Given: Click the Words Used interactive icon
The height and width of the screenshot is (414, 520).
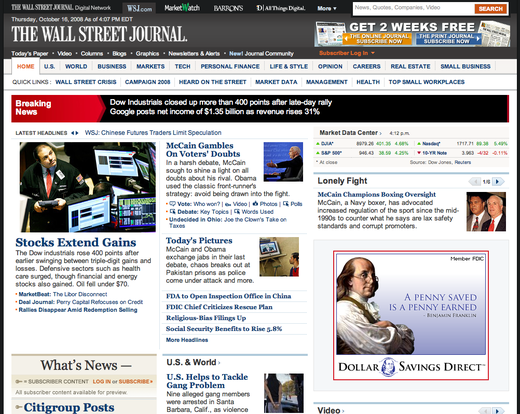Looking at the screenshot, I should coord(237,212).
